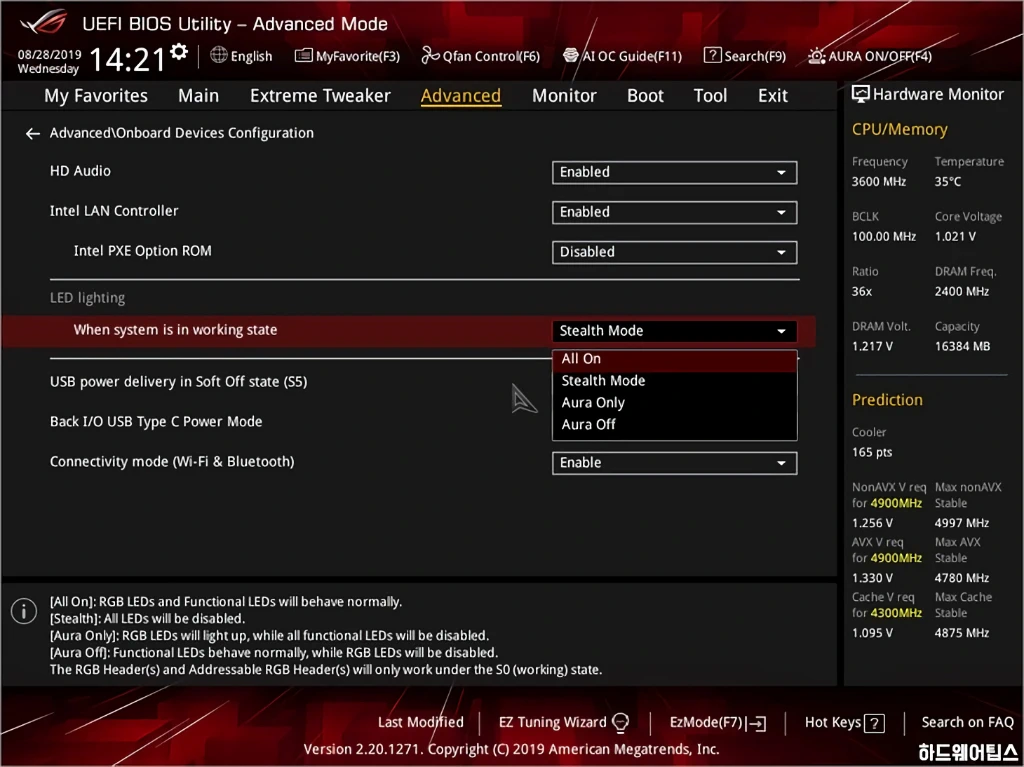Click the 1.021 V core voltage value
The height and width of the screenshot is (767, 1024).
[955, 237]
